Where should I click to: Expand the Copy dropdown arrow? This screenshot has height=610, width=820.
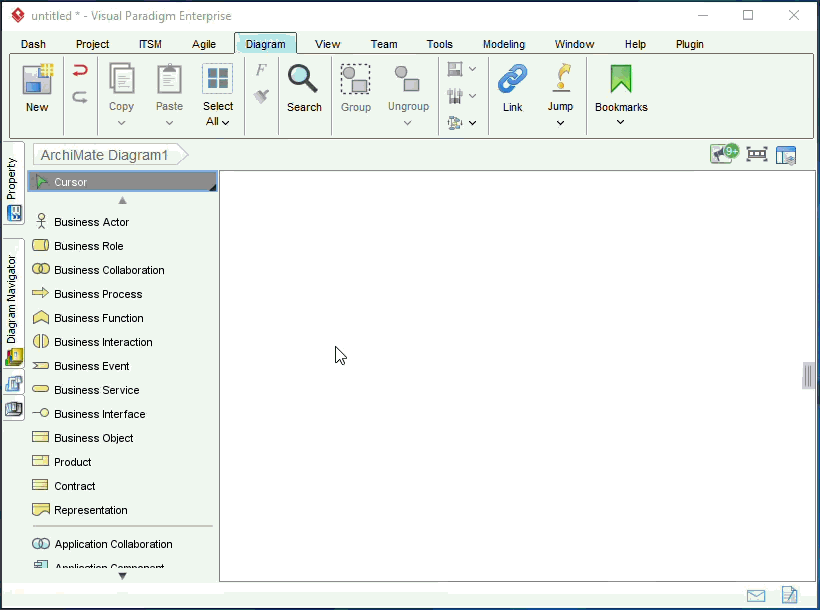121,123
